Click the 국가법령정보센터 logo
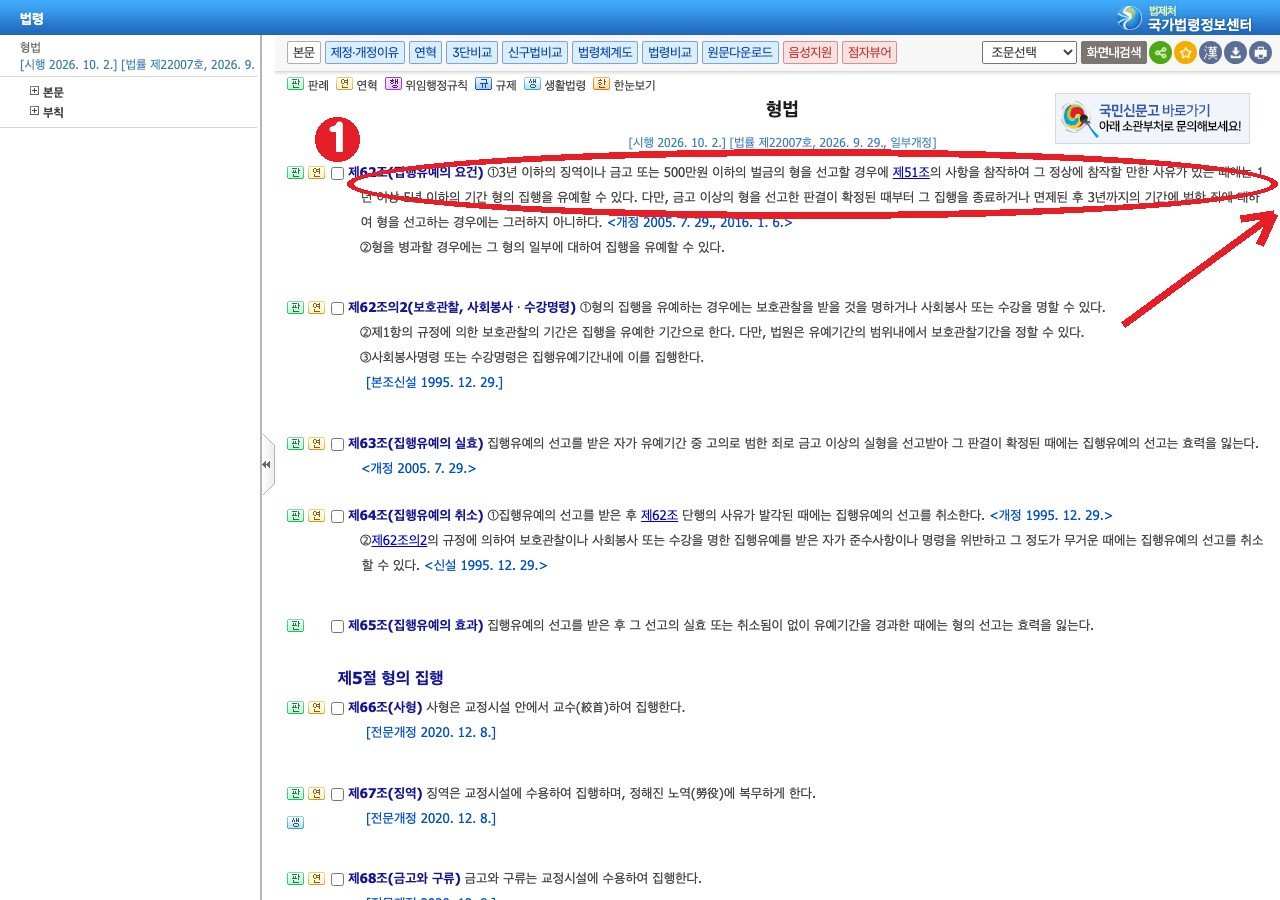The height and width of the screenshot is (900, 1280). [x=1185, y=18]
